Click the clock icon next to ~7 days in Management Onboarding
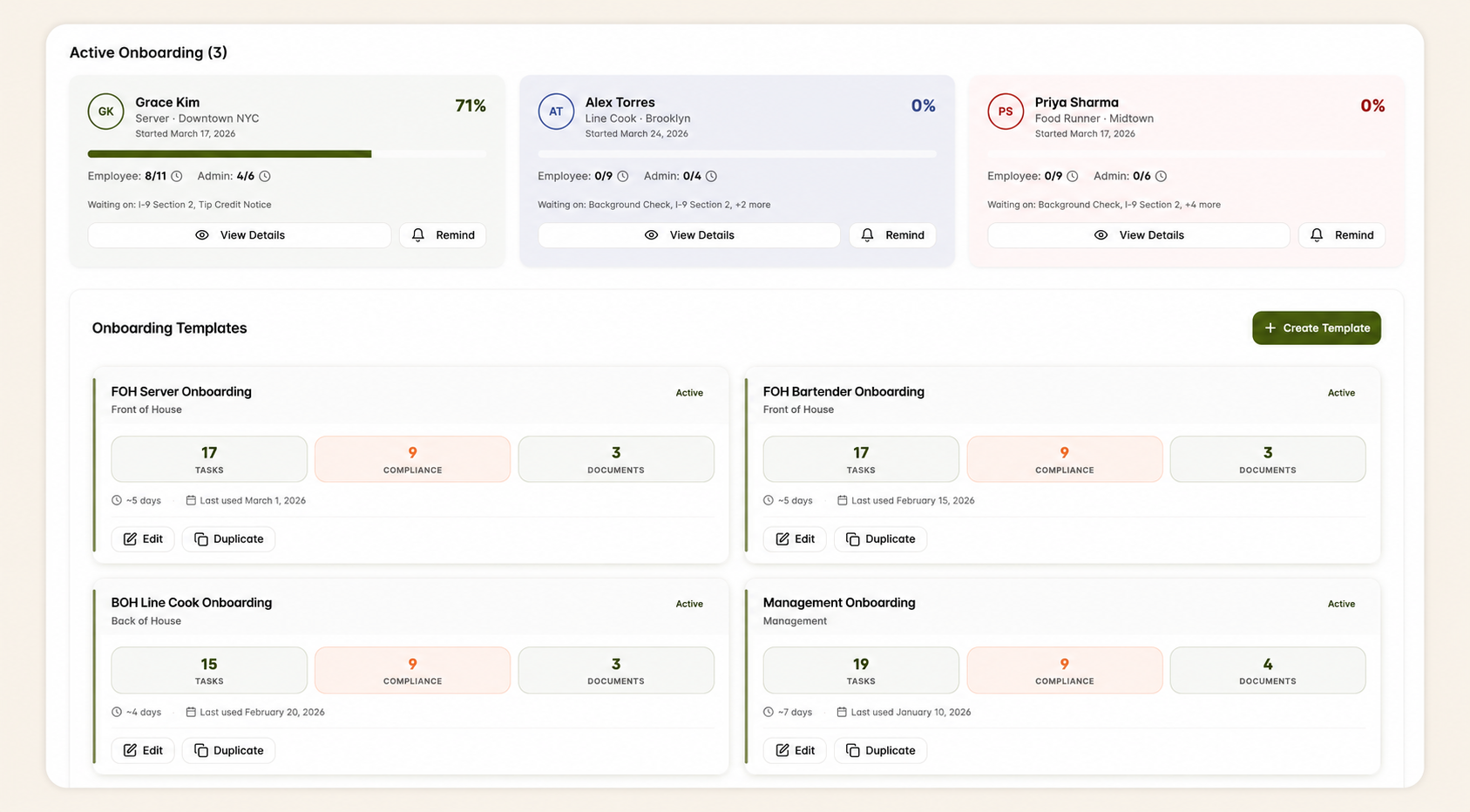 769,712
